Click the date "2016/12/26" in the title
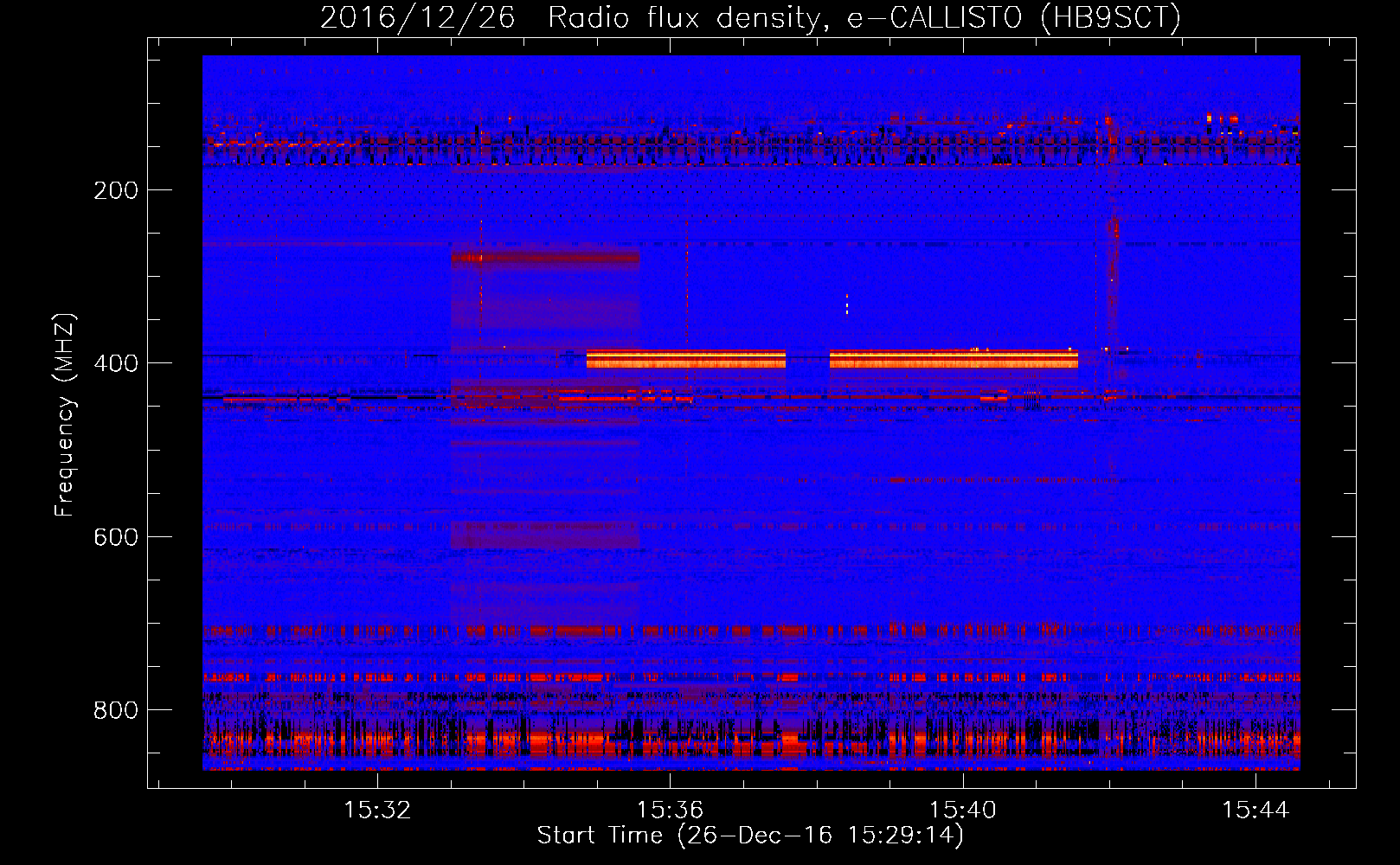 418,18
